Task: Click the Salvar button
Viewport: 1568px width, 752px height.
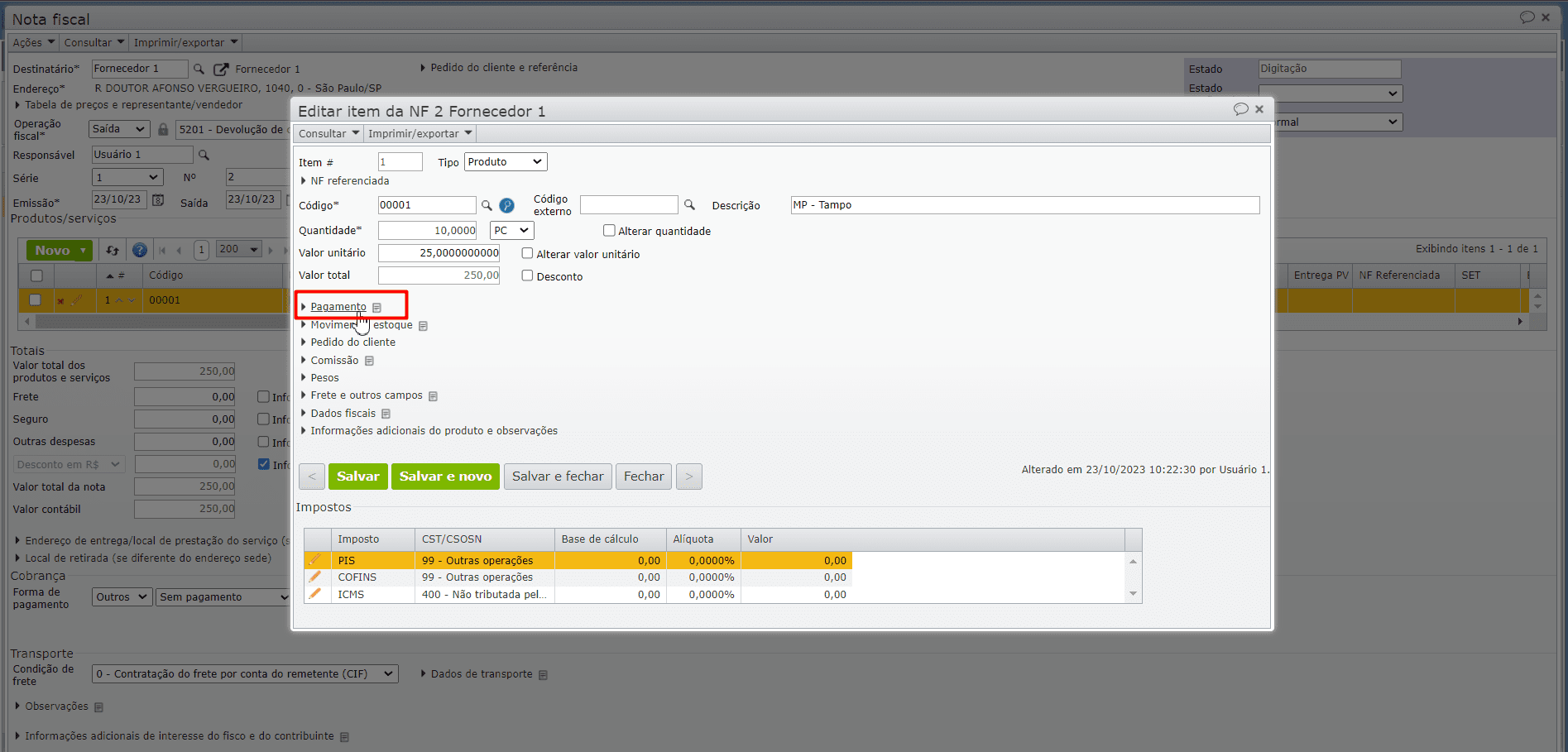Action: click(x=357, y=477)
